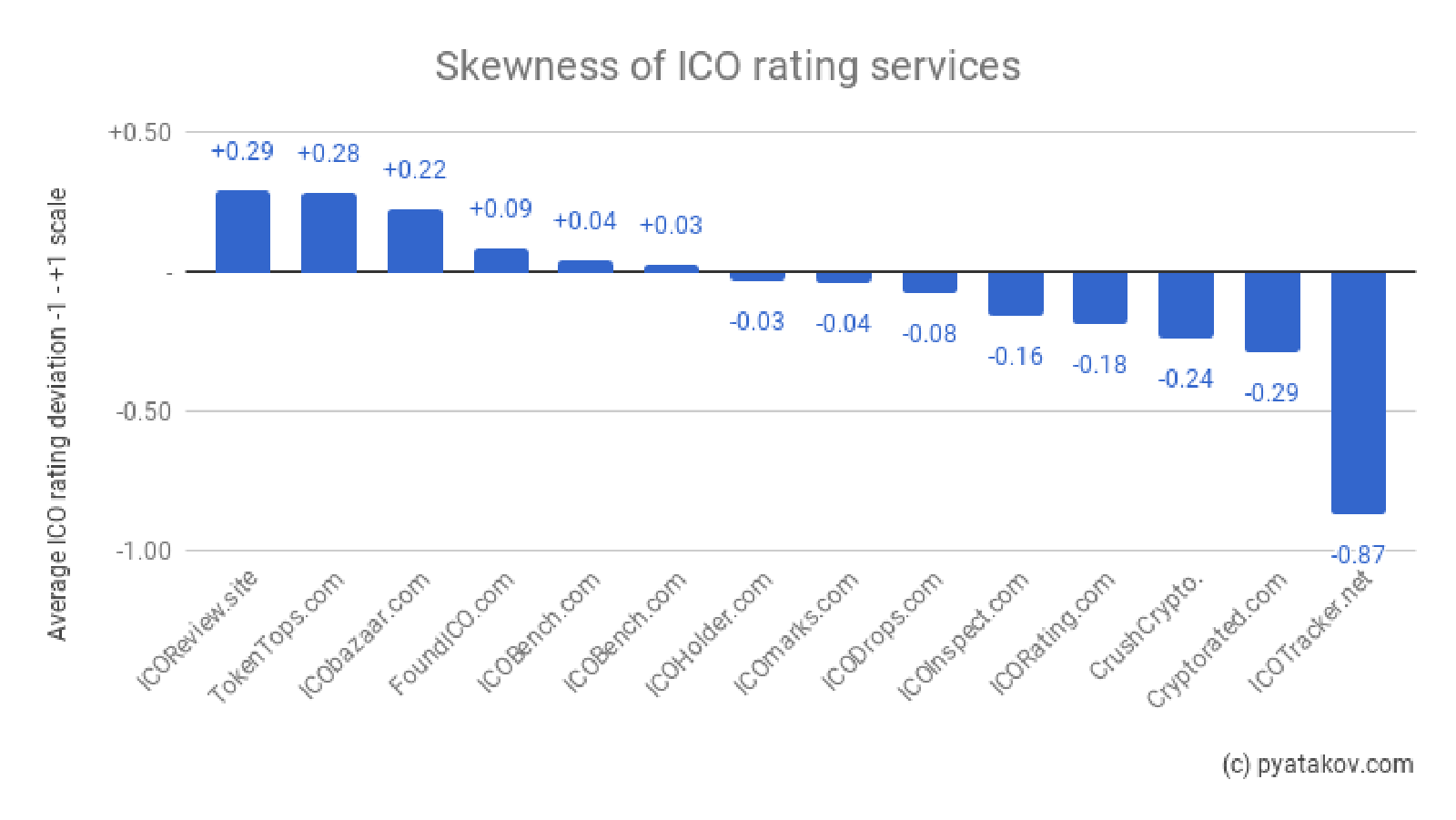Click the pyatakov.com copyright credit
The height and width of the screenshot is (820, 1456).
click(1317, 764)
